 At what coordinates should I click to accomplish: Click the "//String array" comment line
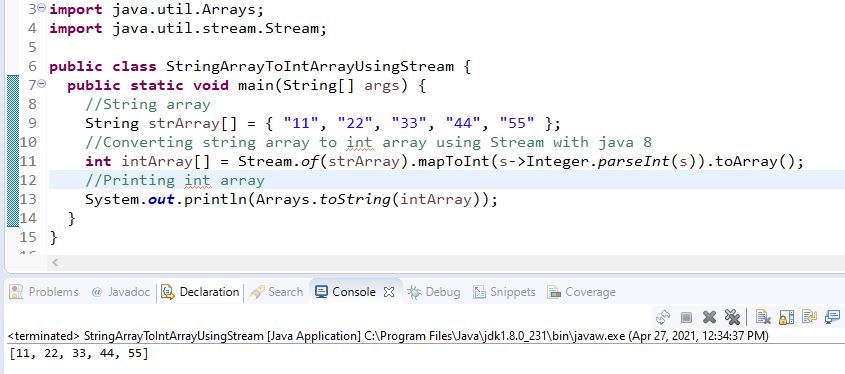pyautogui.click(x=148, y=105)
